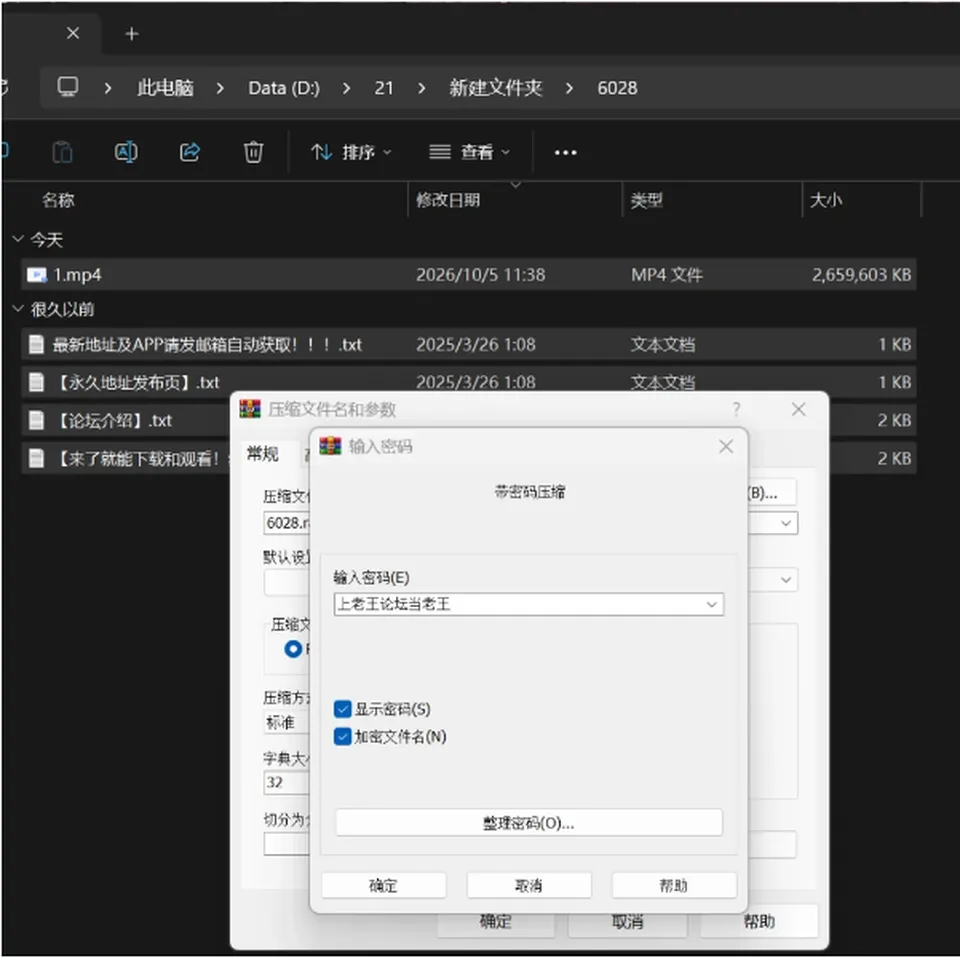Viewport: 960px width, 958px height.
Task: Click the rename icon in Explorer toolbar
Action: click(126, 152)
